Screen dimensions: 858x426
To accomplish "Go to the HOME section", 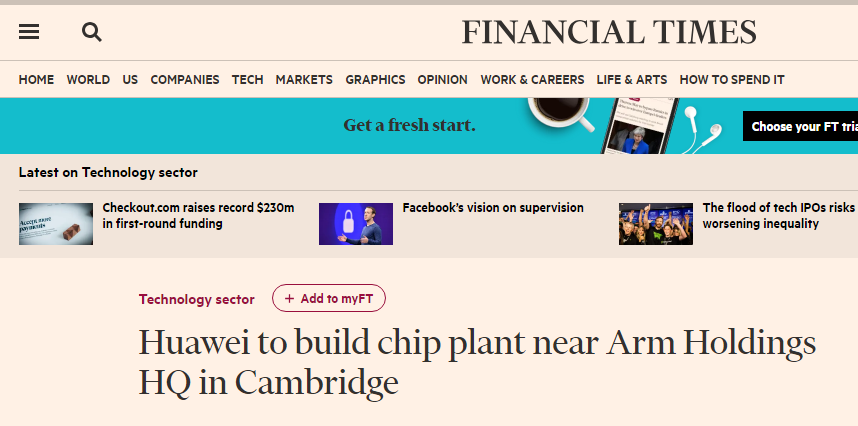I will click(x=36, y=80).
